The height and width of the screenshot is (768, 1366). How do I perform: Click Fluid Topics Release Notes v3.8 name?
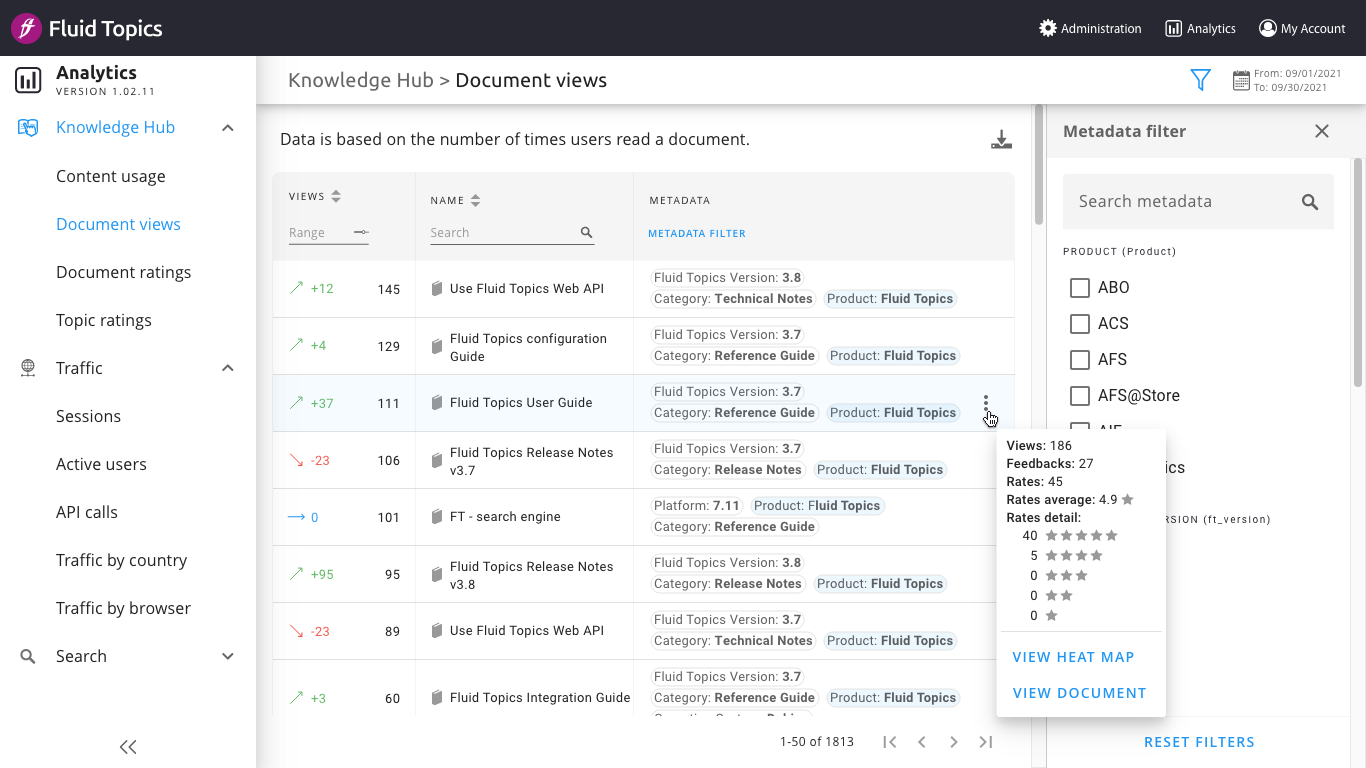tap(531, 575)
